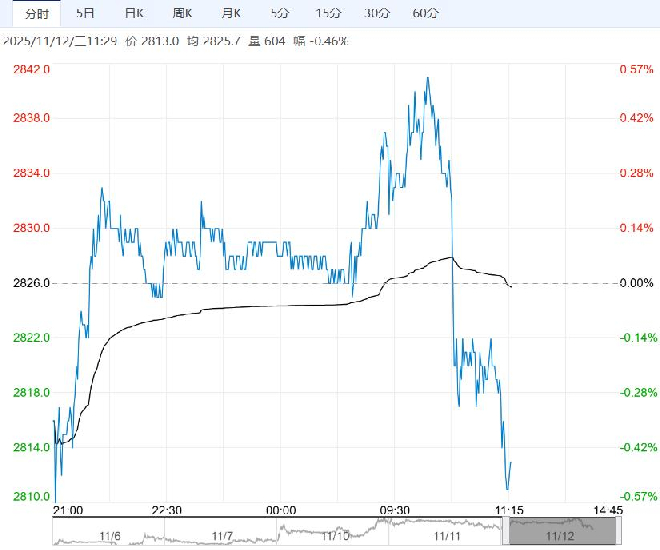
Task: Select the 分时 intraday chart tab
Action: coord(36,13)
